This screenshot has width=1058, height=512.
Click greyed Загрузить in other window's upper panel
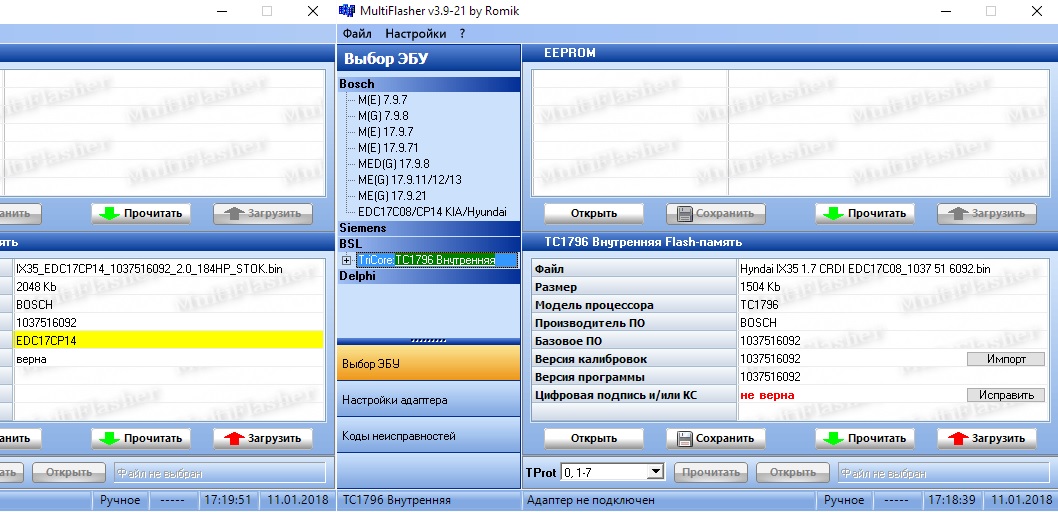tap(263, 214)
